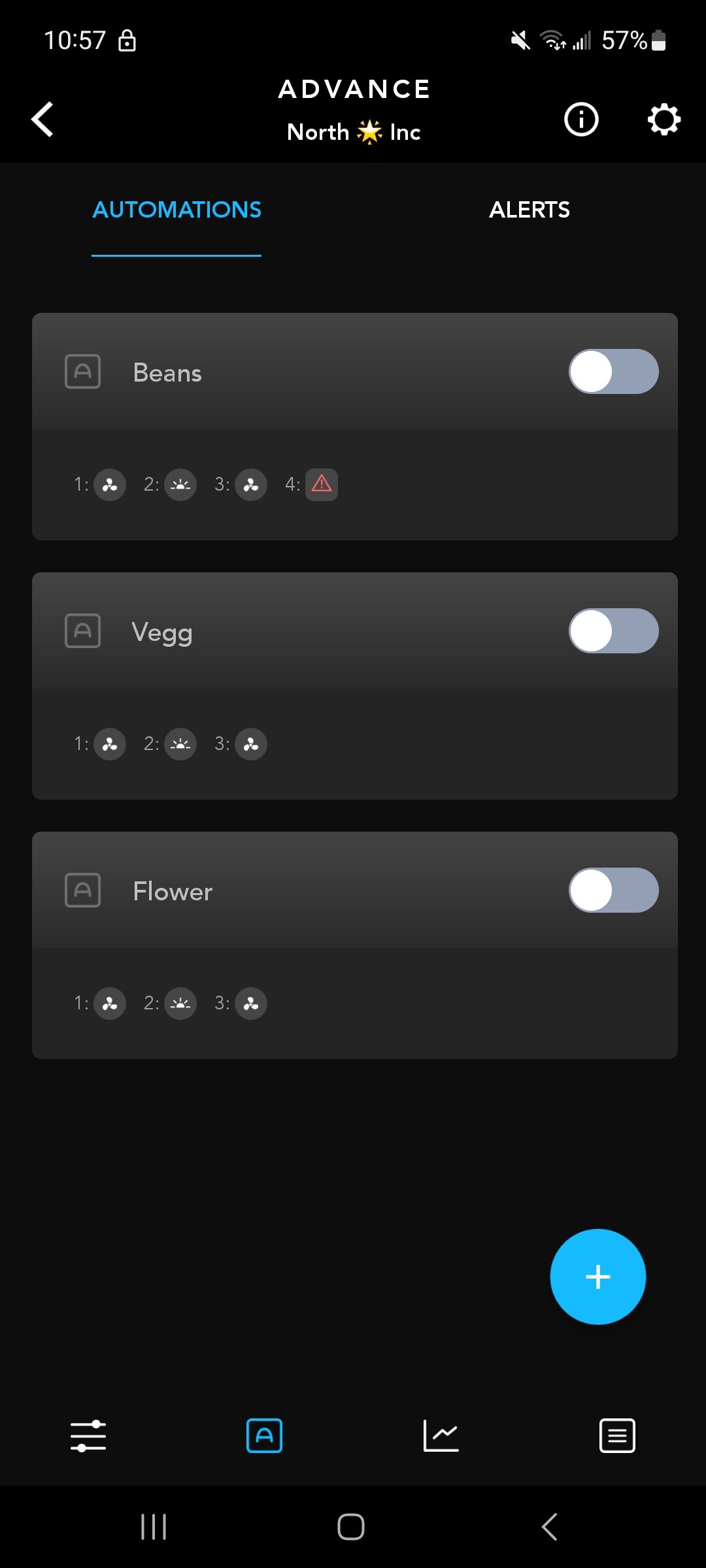Toggle the Flower automation switch
706x1568 pixels.
tap(613, 890)
